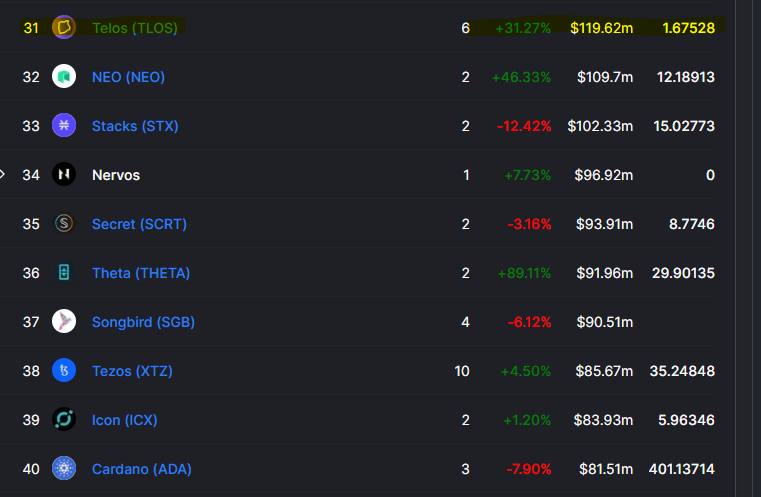Click Tezos TVL value $85.67m
This screenshot has width=761, height=497.
604,371
